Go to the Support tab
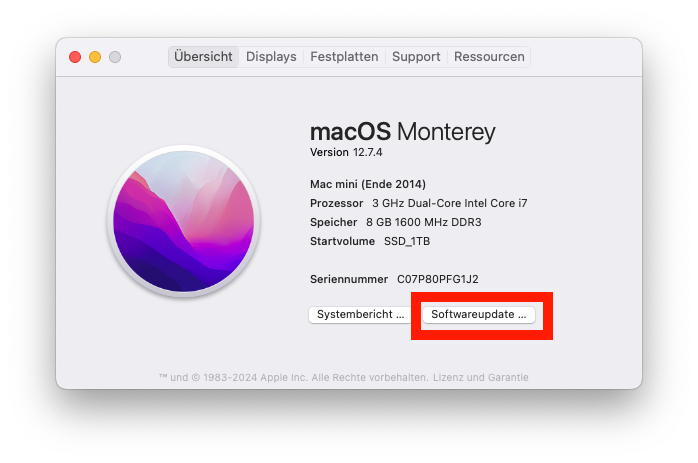Screen dimensions: 698x463 point(416,57)
